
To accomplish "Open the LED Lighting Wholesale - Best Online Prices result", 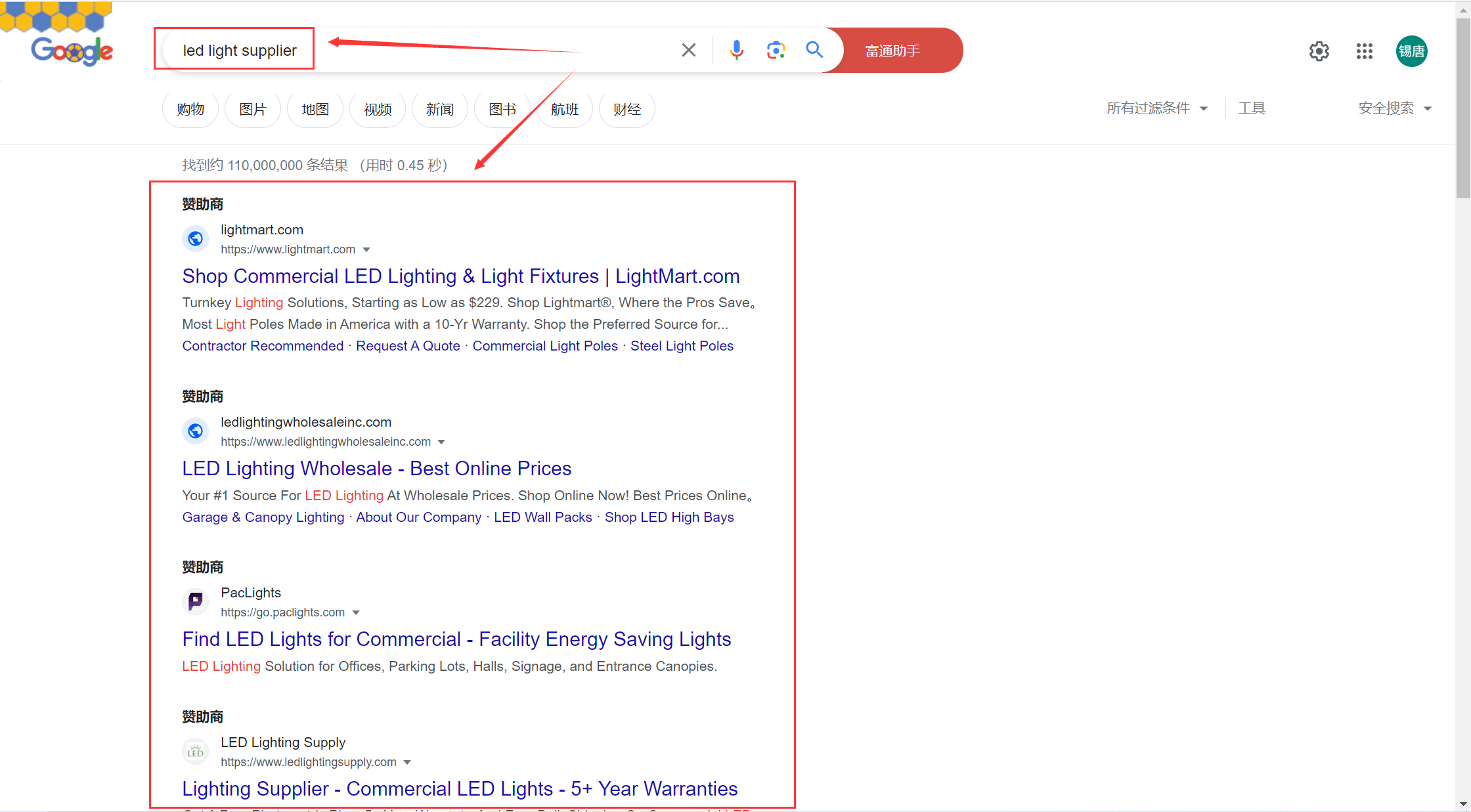I will (x=377, y=469).
